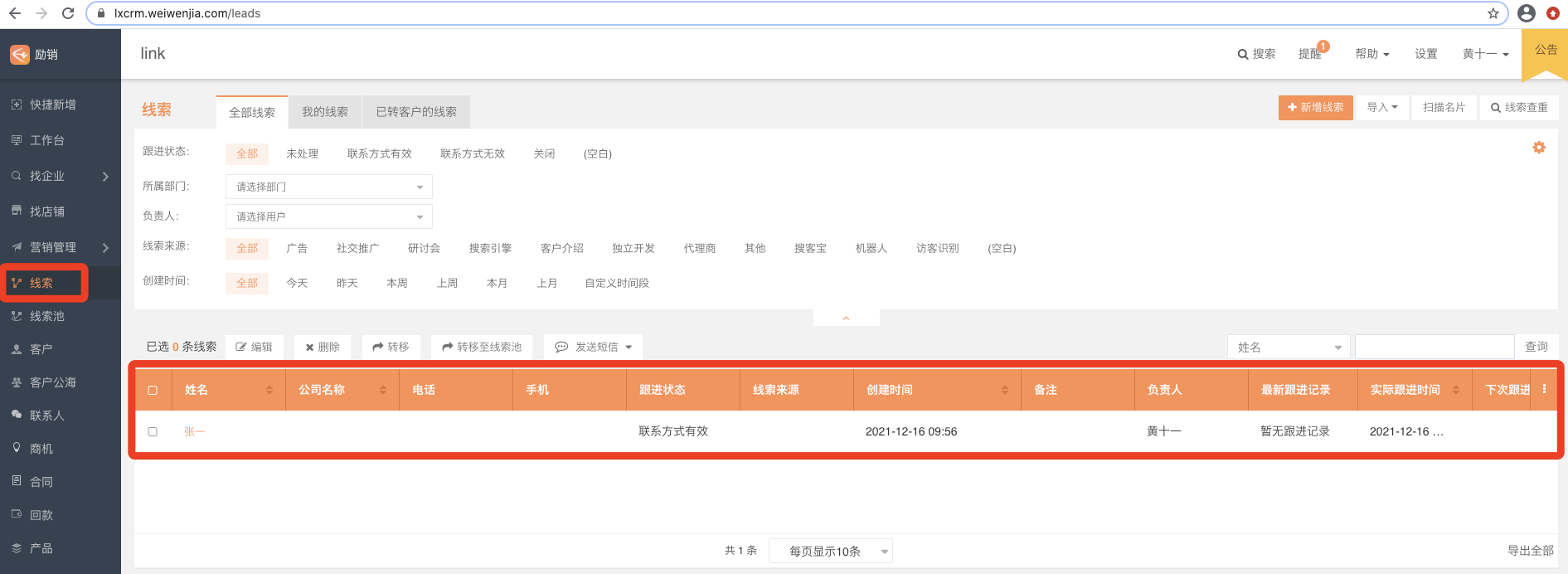Collapse the filter panel with the up chevron

846,319
